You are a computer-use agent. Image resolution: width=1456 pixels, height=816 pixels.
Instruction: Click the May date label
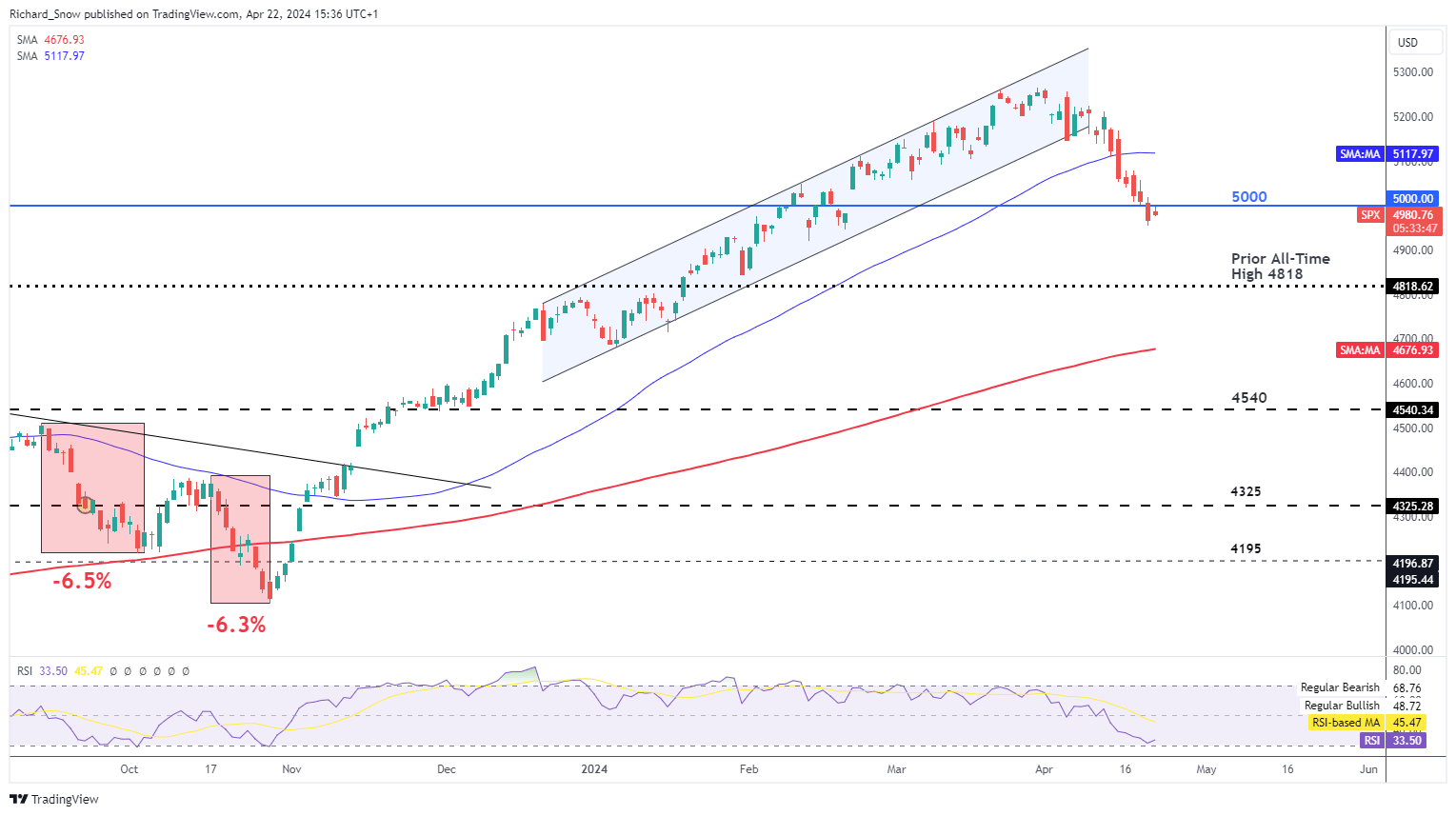1207,769
